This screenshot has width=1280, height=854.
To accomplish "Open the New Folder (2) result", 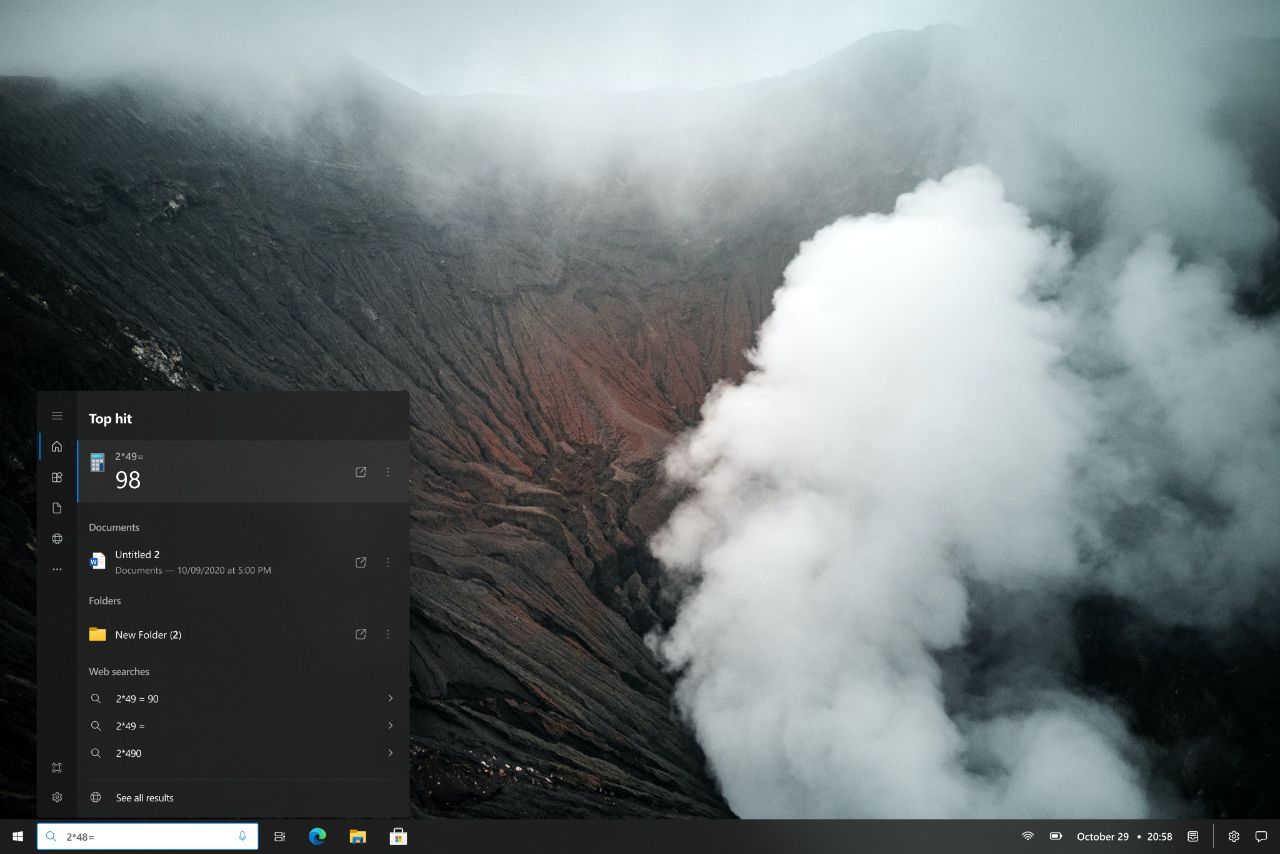I will [243, 634].
